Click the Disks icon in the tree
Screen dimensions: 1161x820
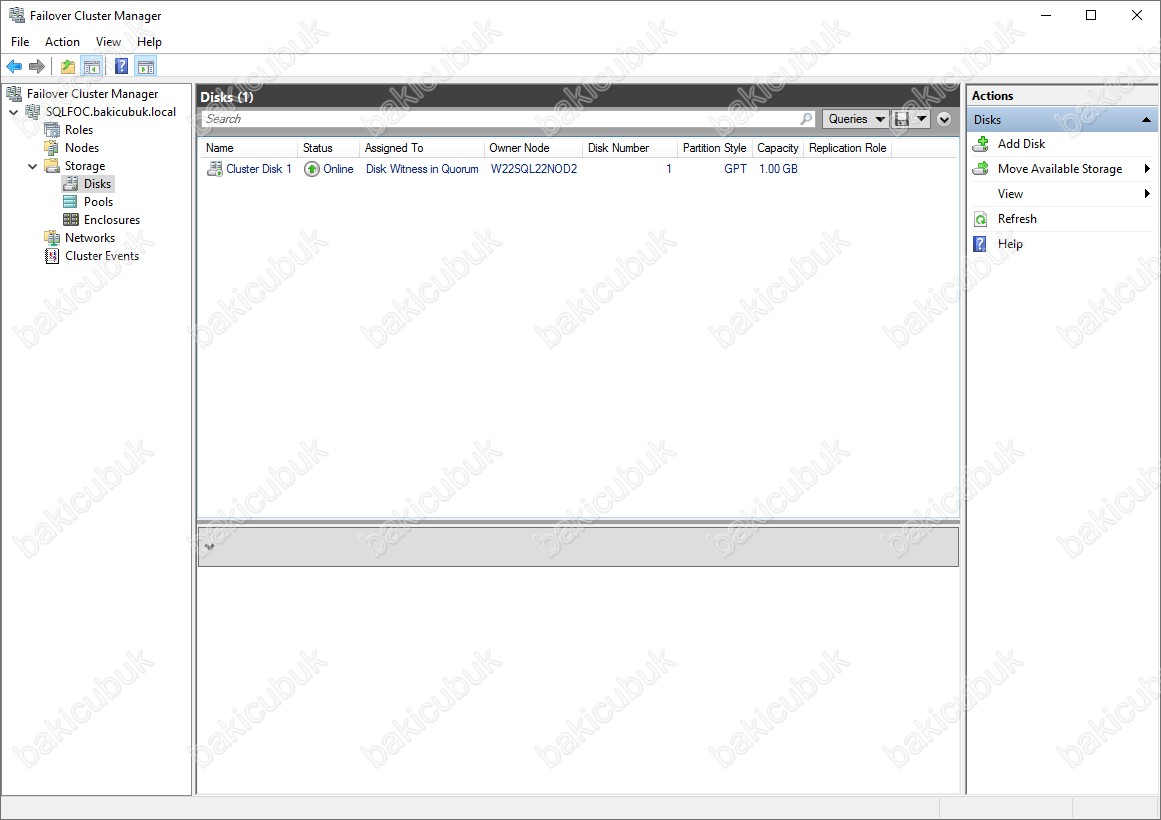click(x=70, y=184)
